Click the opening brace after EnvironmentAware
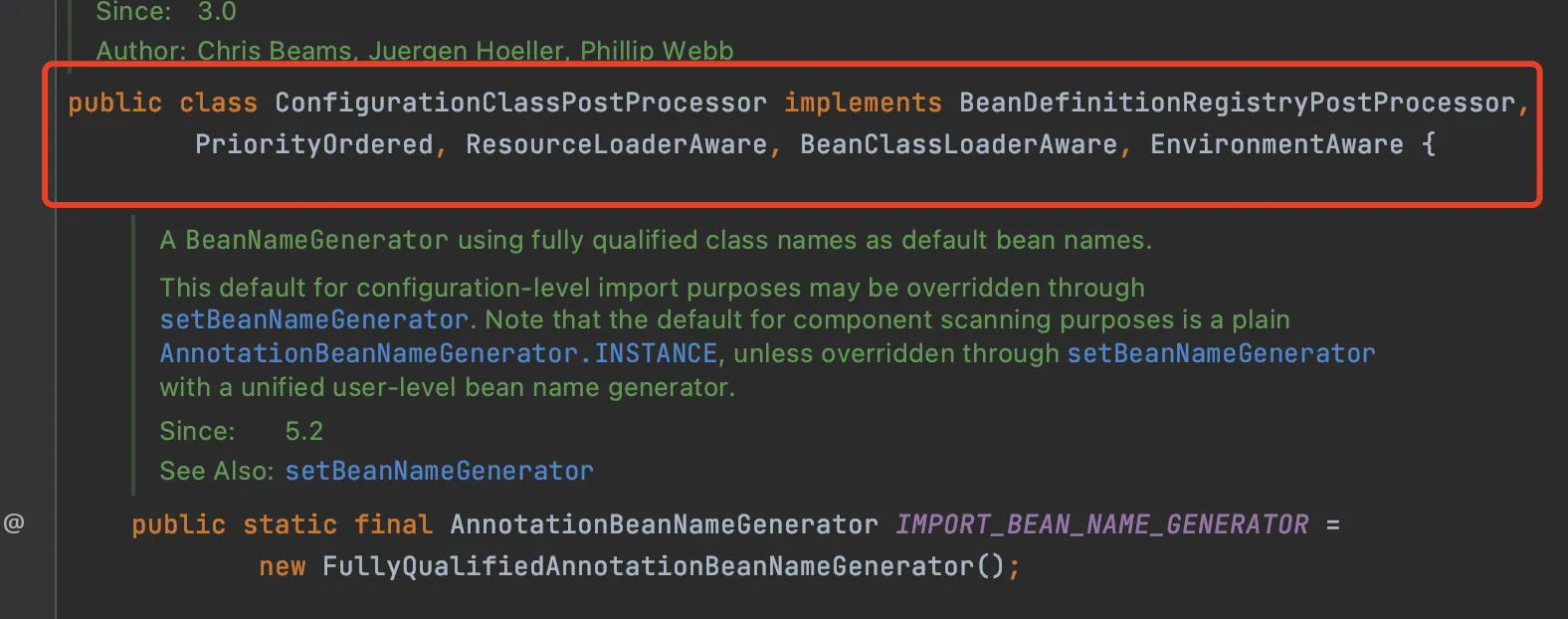 coord(1429,144)
